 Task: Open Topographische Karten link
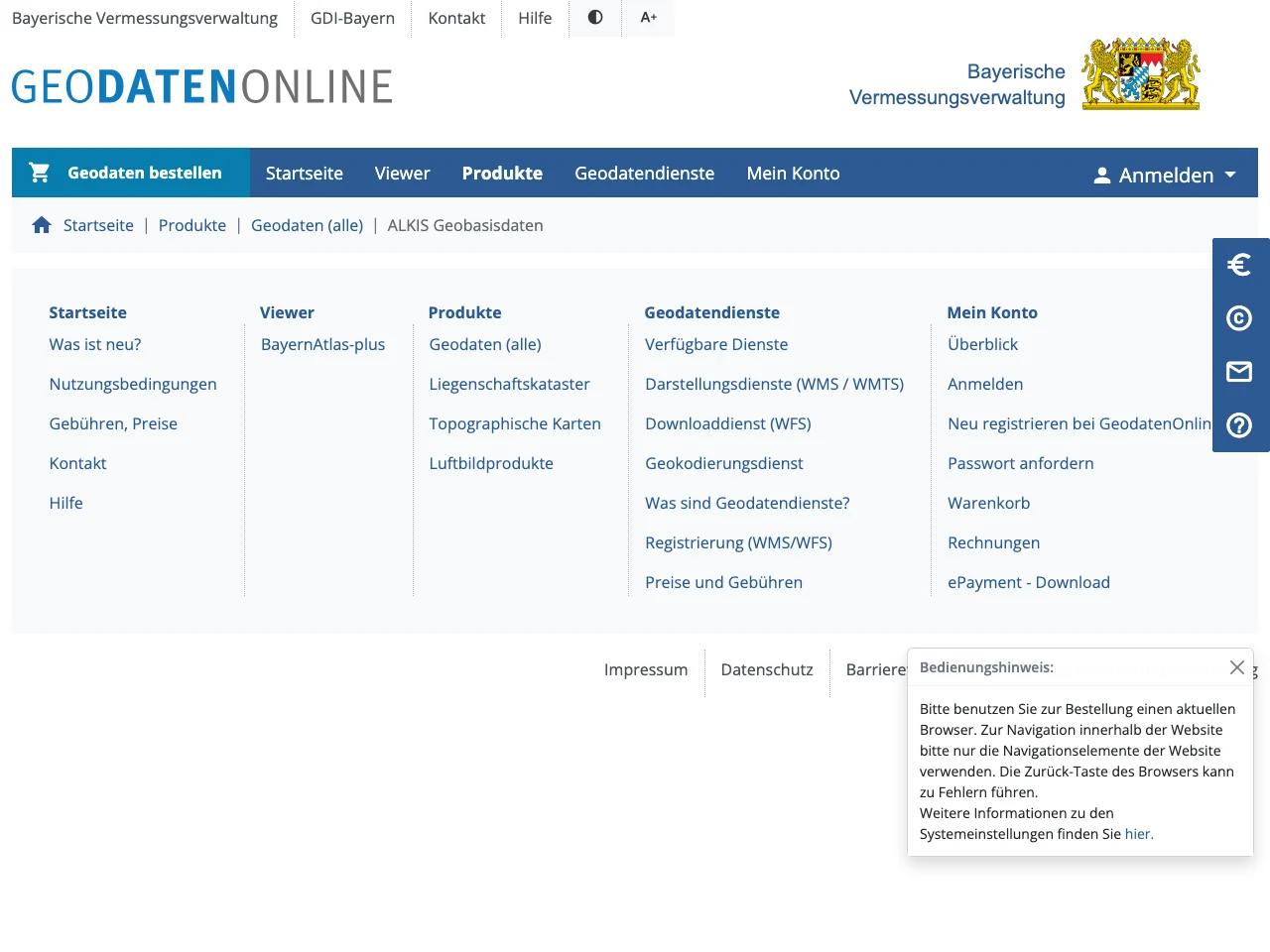tap(515, 423)
